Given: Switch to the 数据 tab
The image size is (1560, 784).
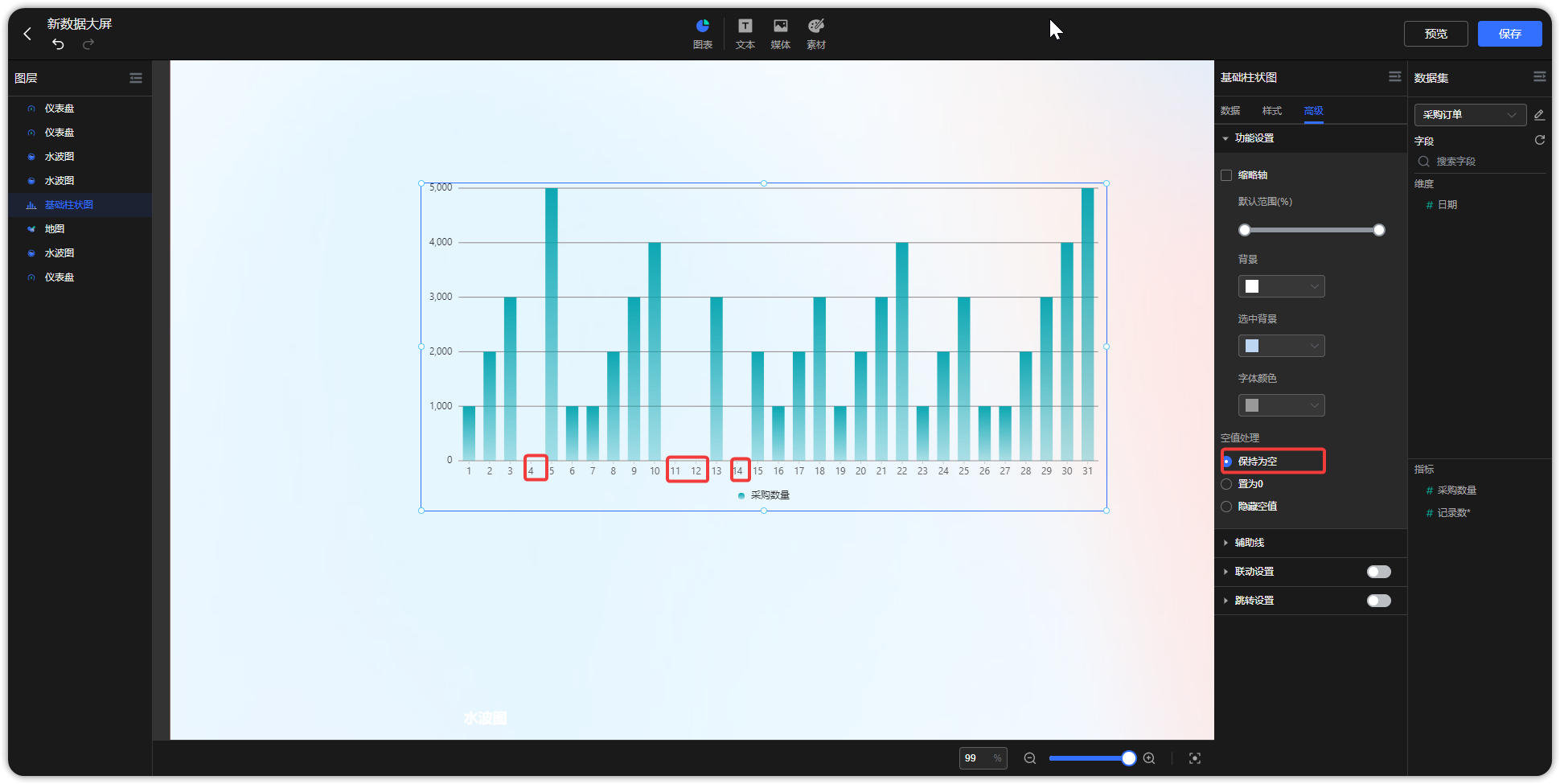Looking at the screenshot, I should click(1230, 111).
